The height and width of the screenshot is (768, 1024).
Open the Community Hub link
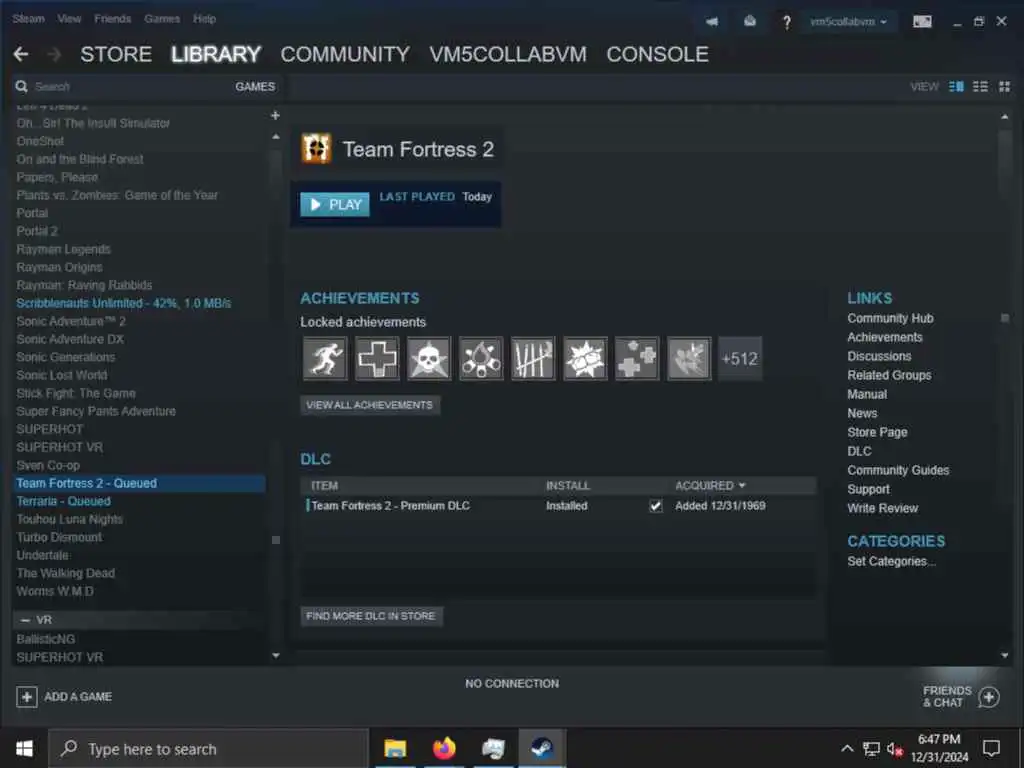[890, 318]
